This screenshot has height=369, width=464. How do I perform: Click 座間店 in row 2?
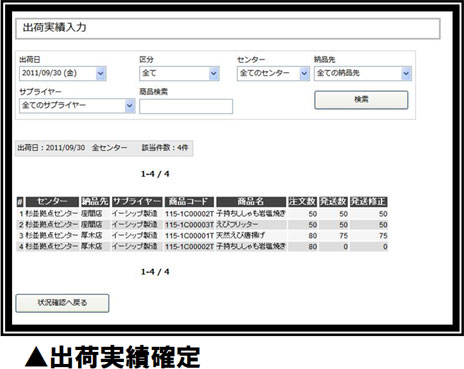(92, 224)
